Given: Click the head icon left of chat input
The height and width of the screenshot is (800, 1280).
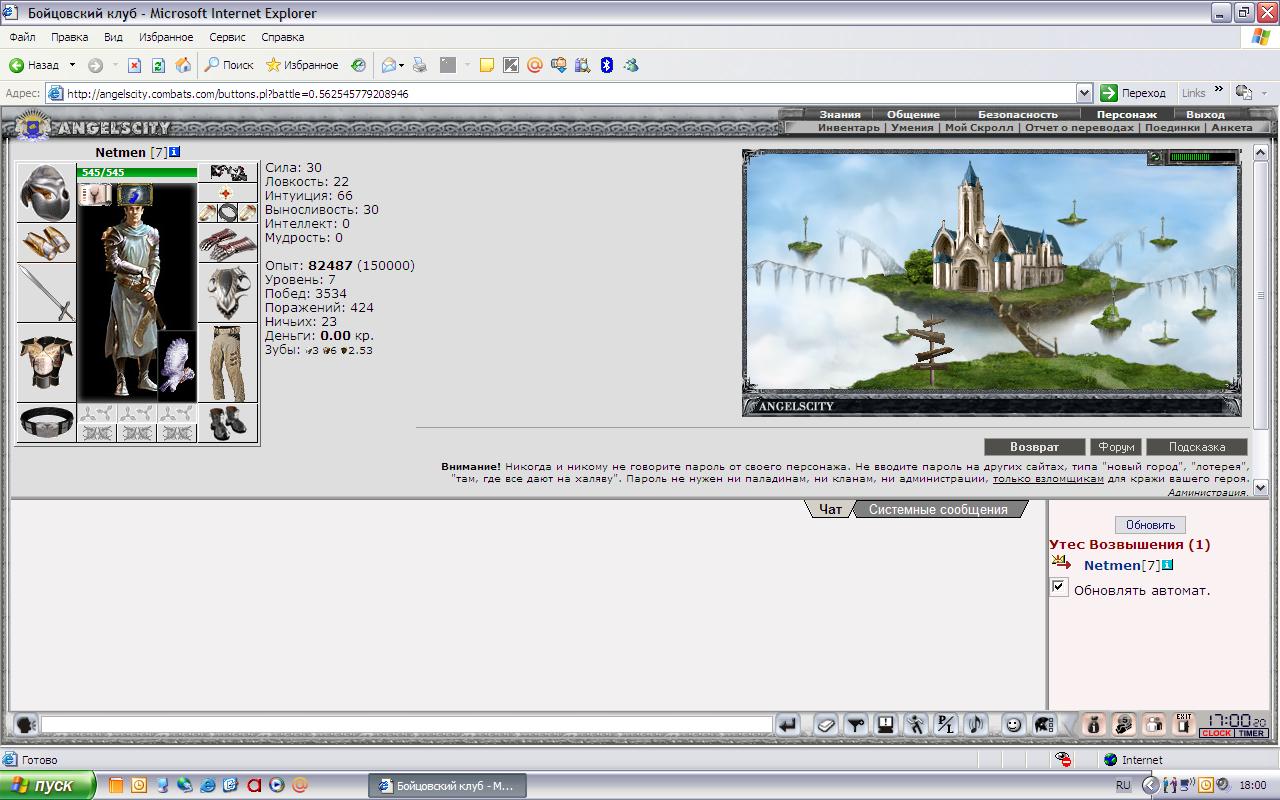Looking at the screenshot, I should click(25, 725).
